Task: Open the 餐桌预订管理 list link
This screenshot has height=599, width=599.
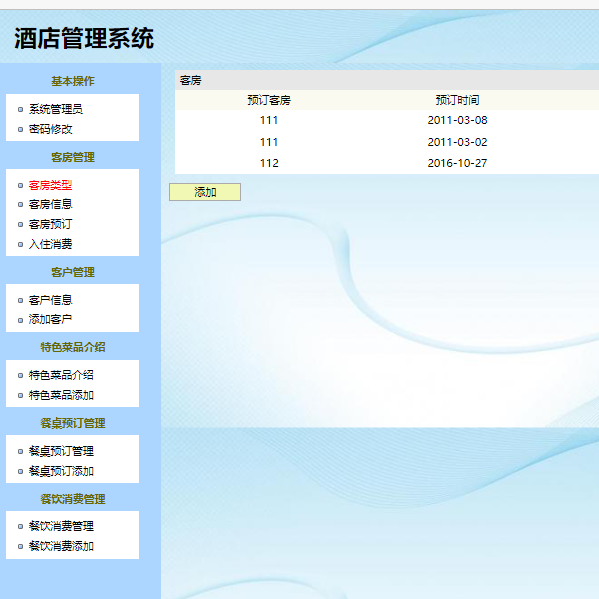Action: click(61, 451)
